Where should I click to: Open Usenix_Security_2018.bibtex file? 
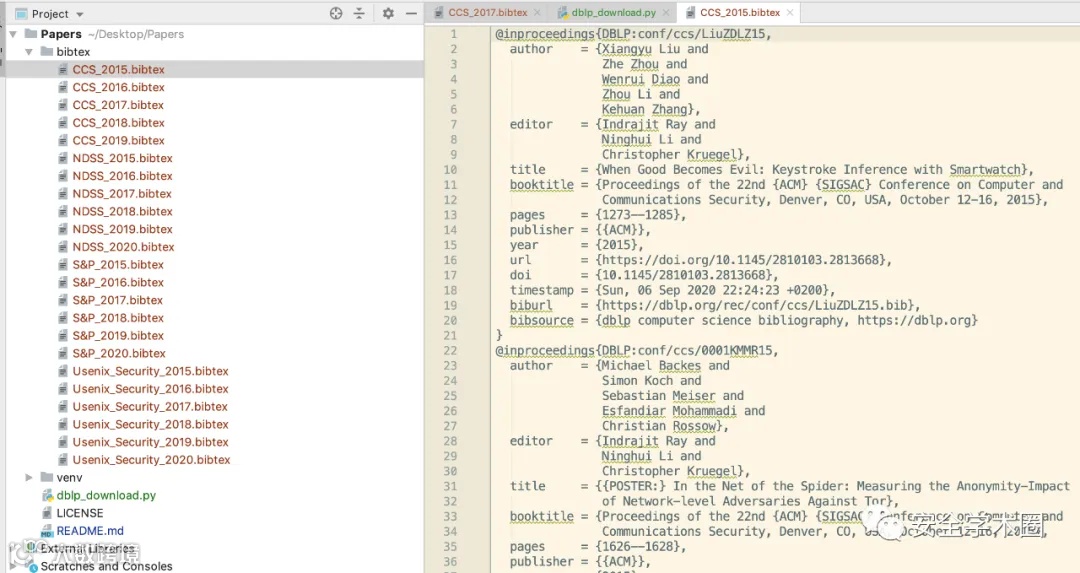coord(150,425)
